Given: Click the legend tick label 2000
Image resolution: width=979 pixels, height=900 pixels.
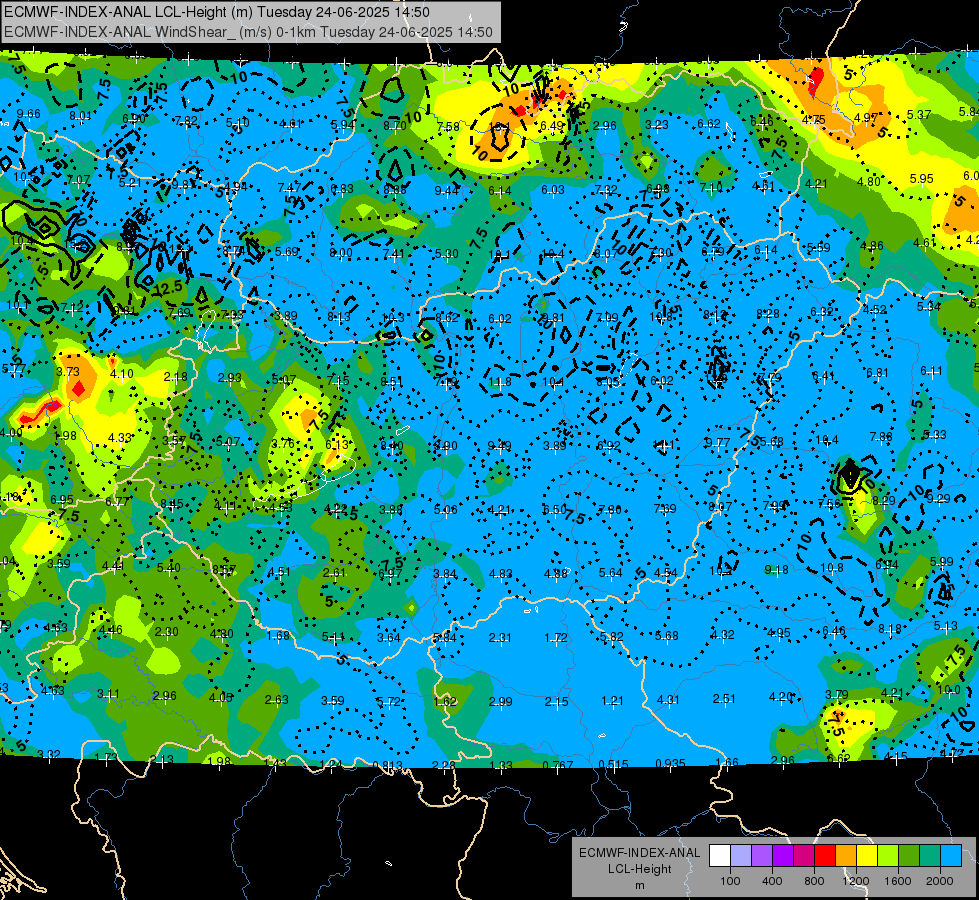Looking at the screenshot, I should (940, 881).
